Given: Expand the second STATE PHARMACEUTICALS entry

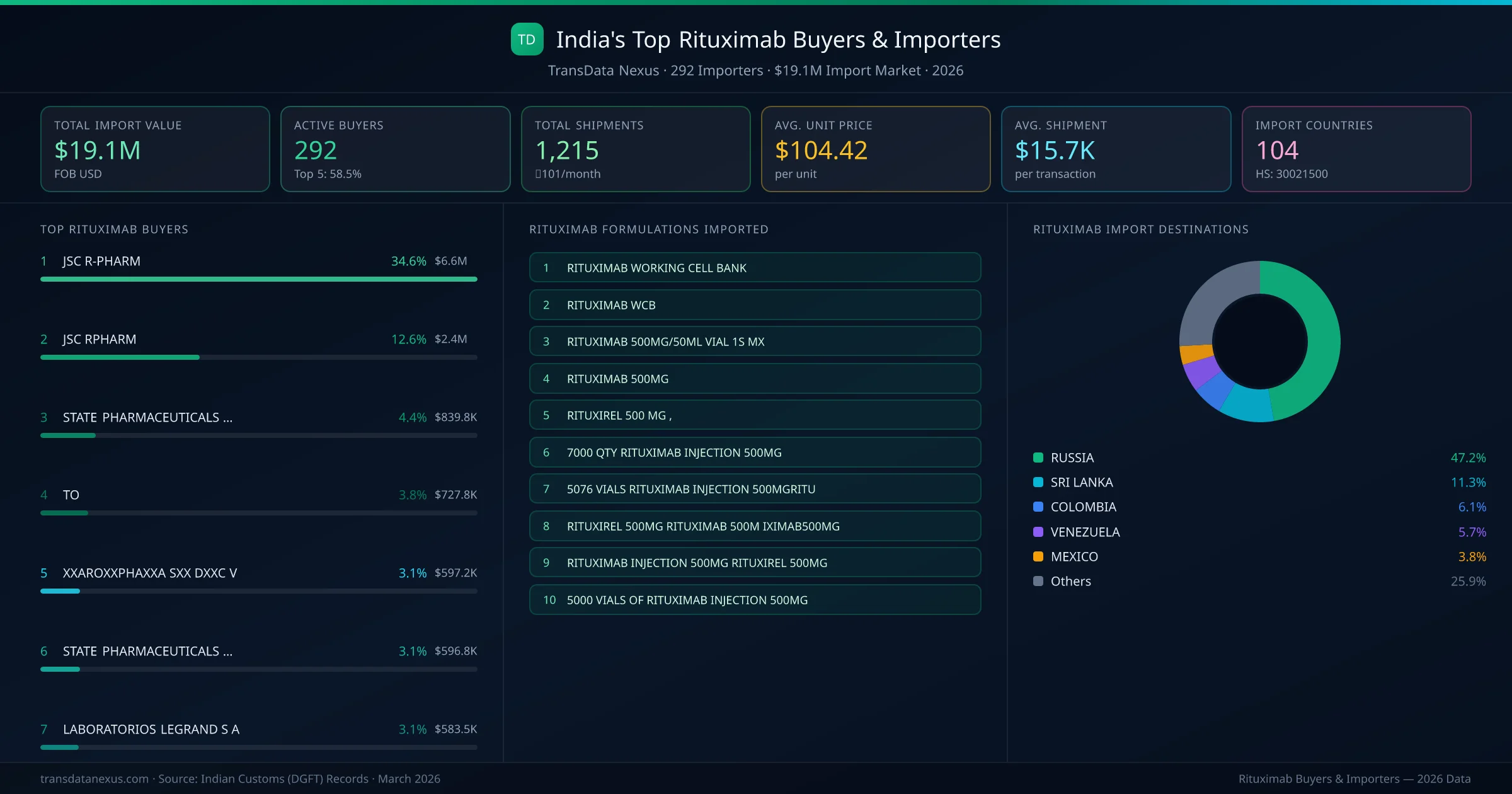Looking at the screenshot, I should (147, 651).
